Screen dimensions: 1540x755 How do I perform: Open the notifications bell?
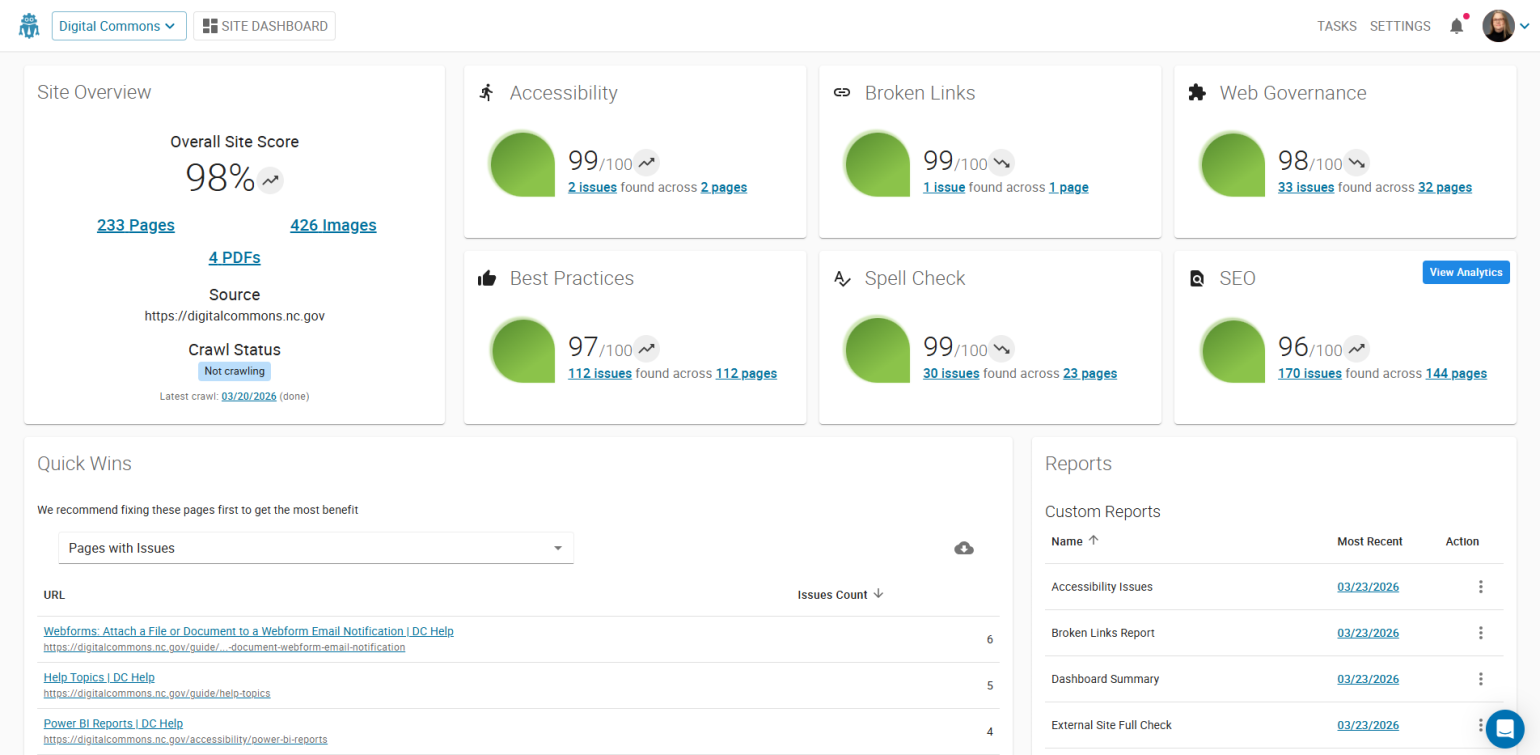coord(1457,26)
